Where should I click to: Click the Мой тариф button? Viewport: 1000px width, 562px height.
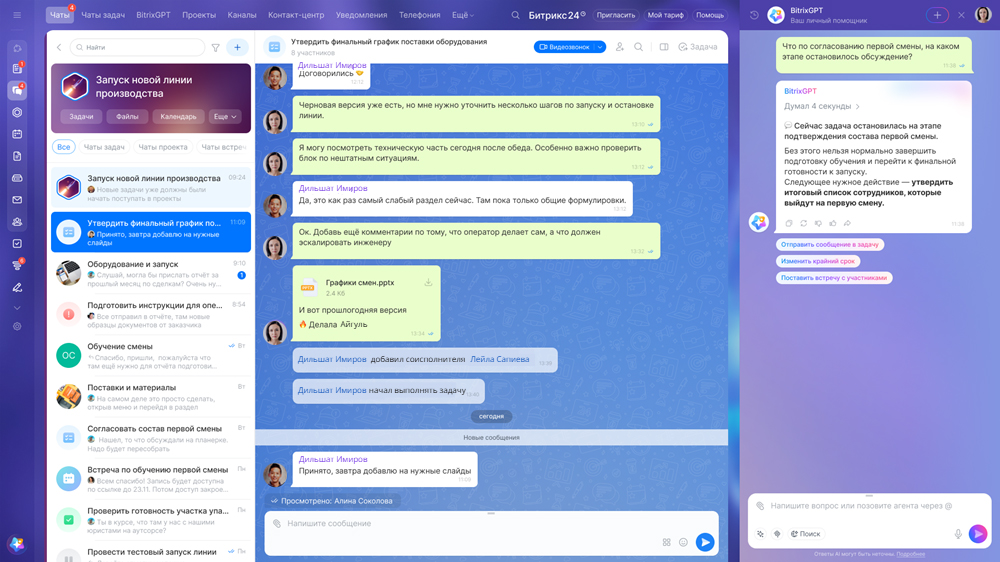tap(665, 15)
